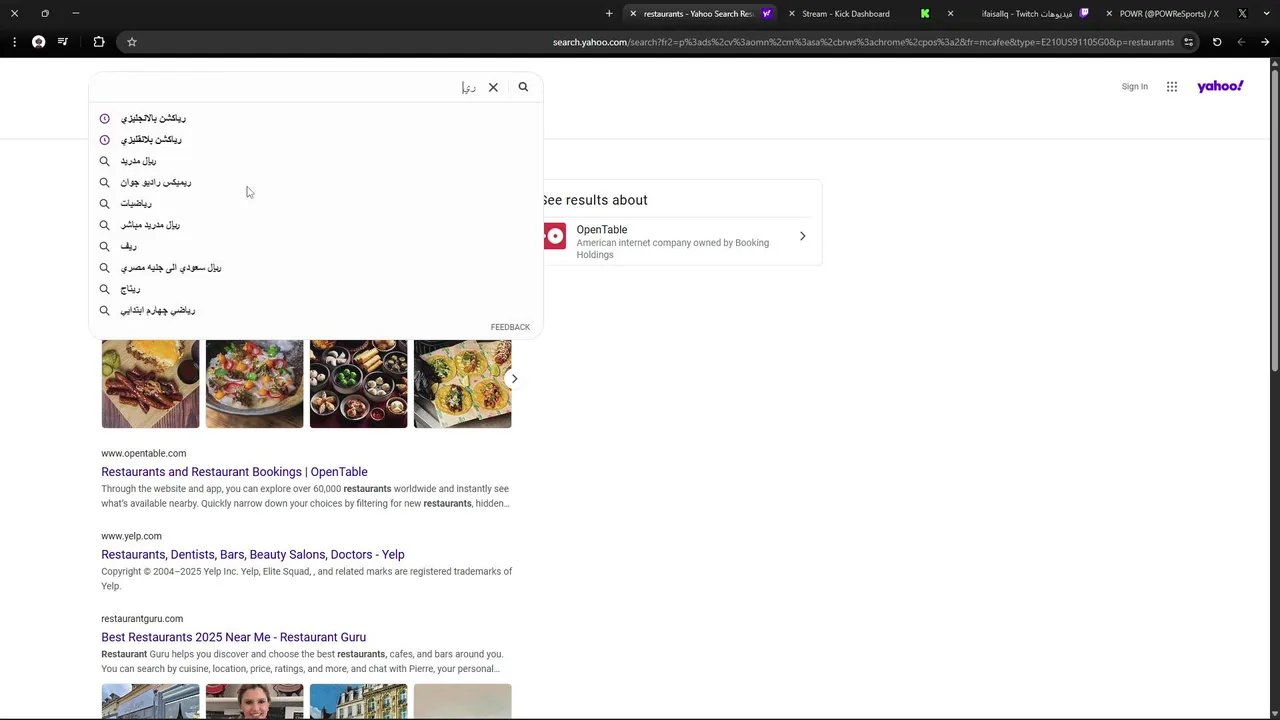Click the Twitch favicon on its tab
The width and height of the screenshot is (1280, 720).
tap(1084, 14)
